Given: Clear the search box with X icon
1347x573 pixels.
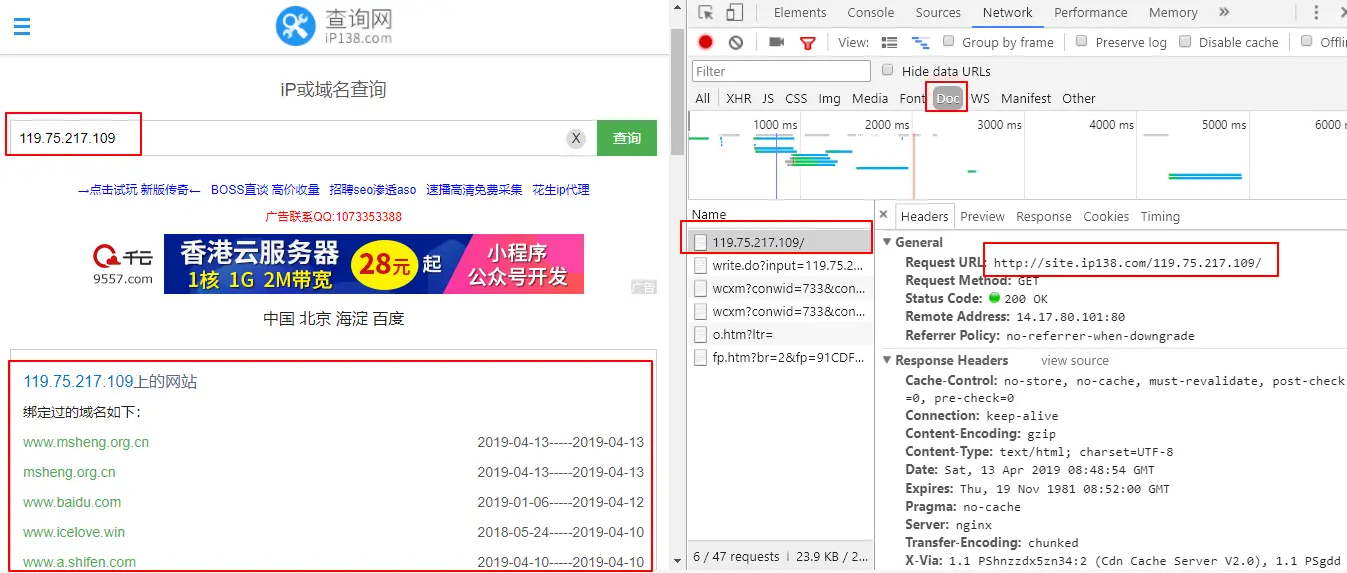Looking at the screenshot, I should 576,138.
